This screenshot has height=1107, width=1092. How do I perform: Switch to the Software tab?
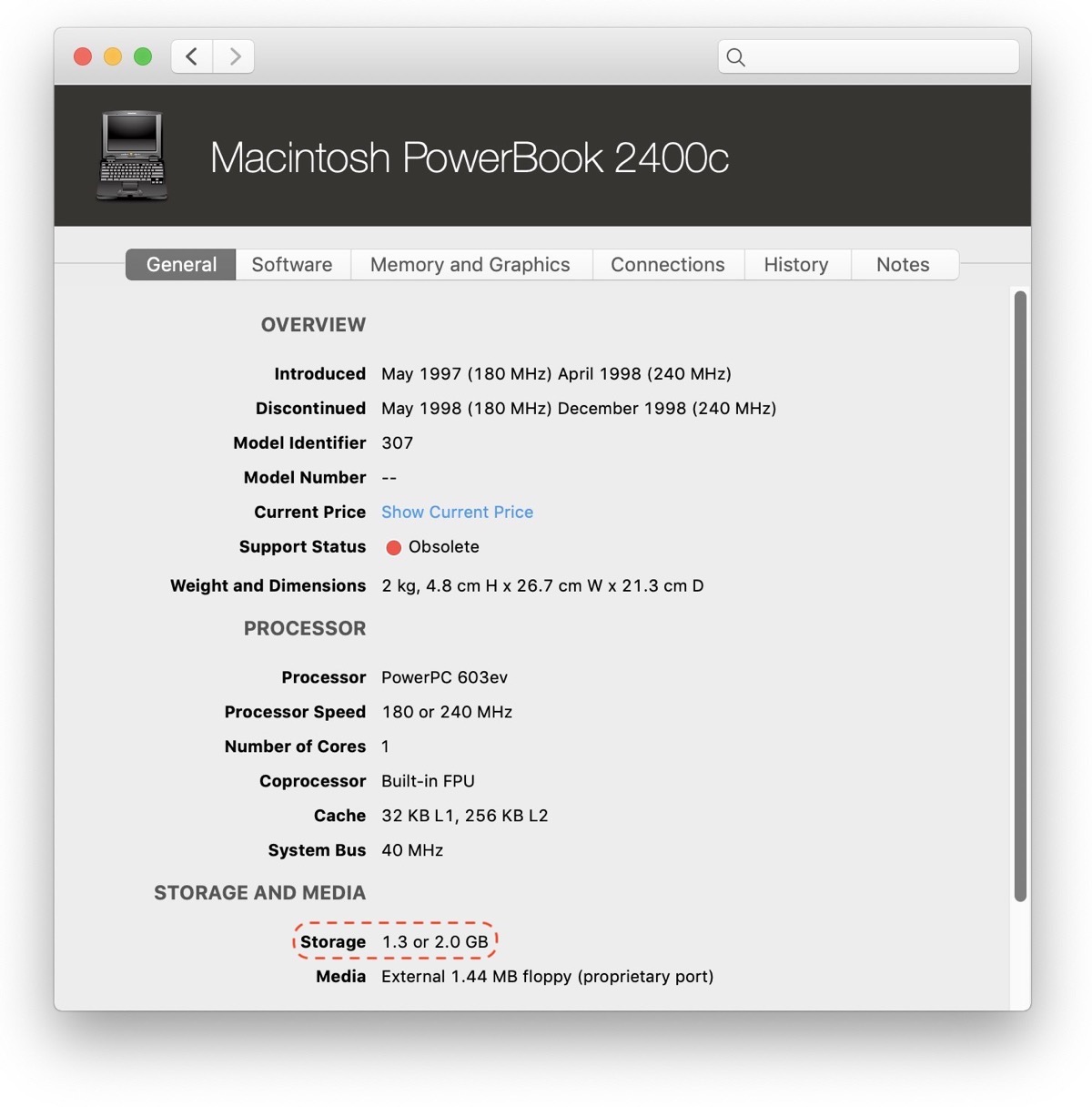(292, 264)
